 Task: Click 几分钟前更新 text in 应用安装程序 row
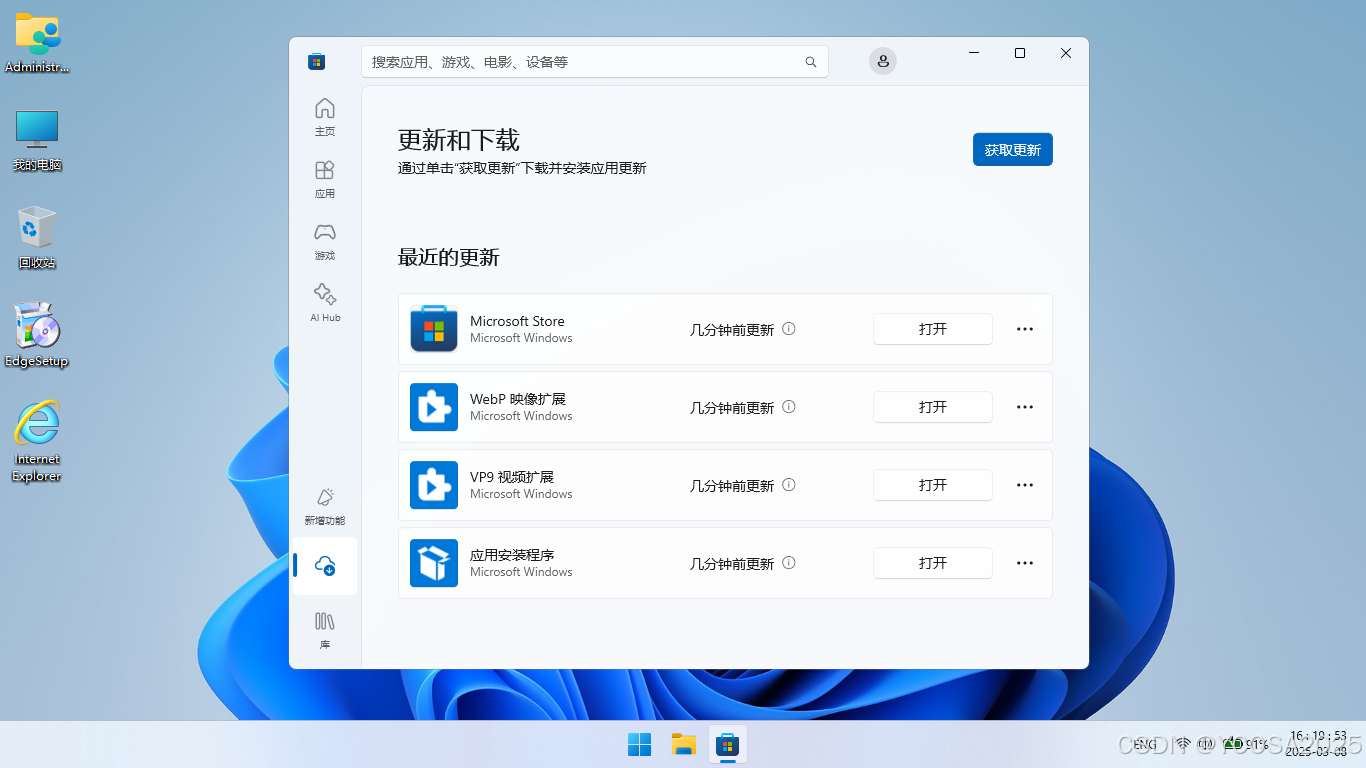[x=732, y=563]
